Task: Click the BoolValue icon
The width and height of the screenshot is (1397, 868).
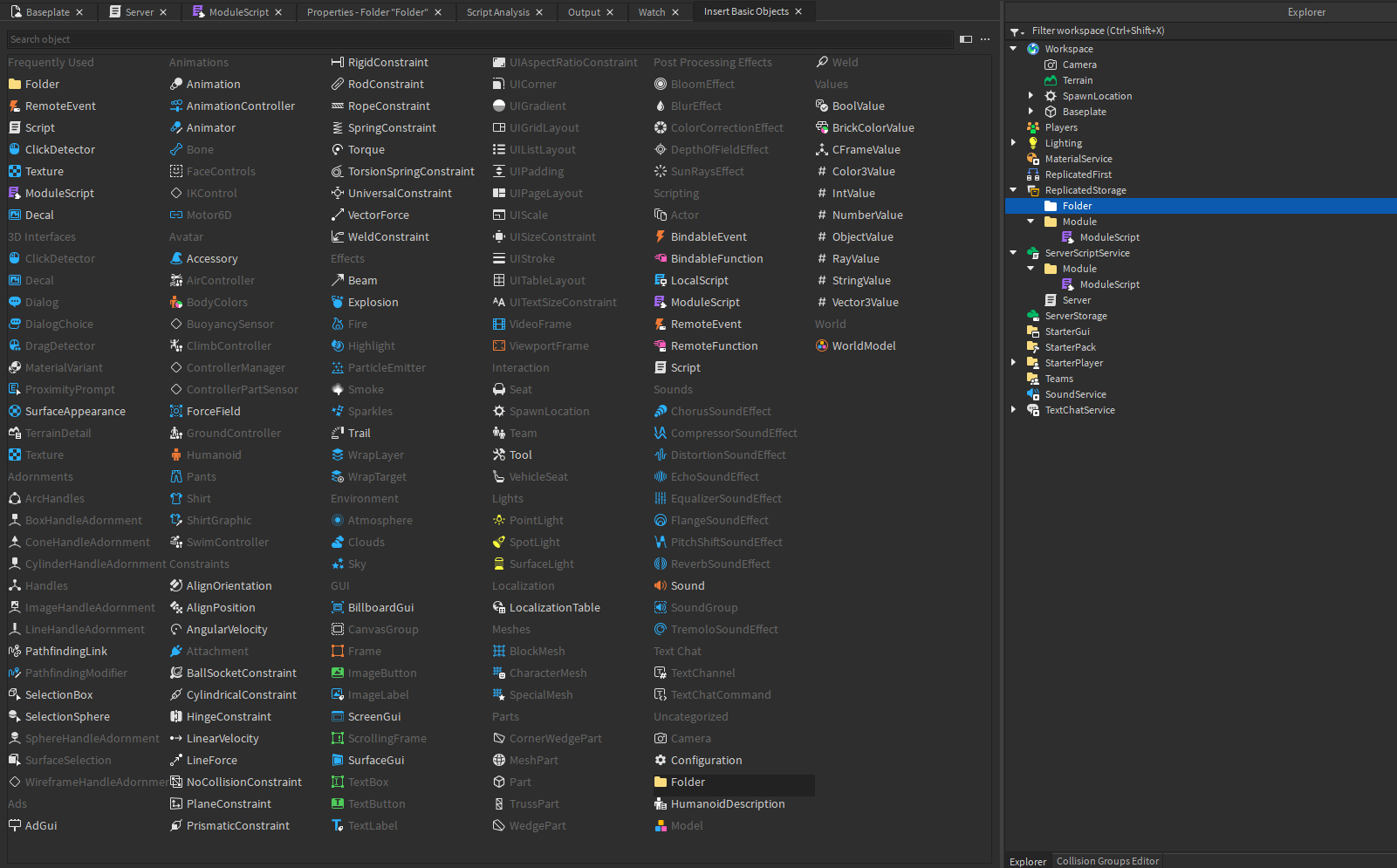Action: pyautogui.click(x=822, y=106)
